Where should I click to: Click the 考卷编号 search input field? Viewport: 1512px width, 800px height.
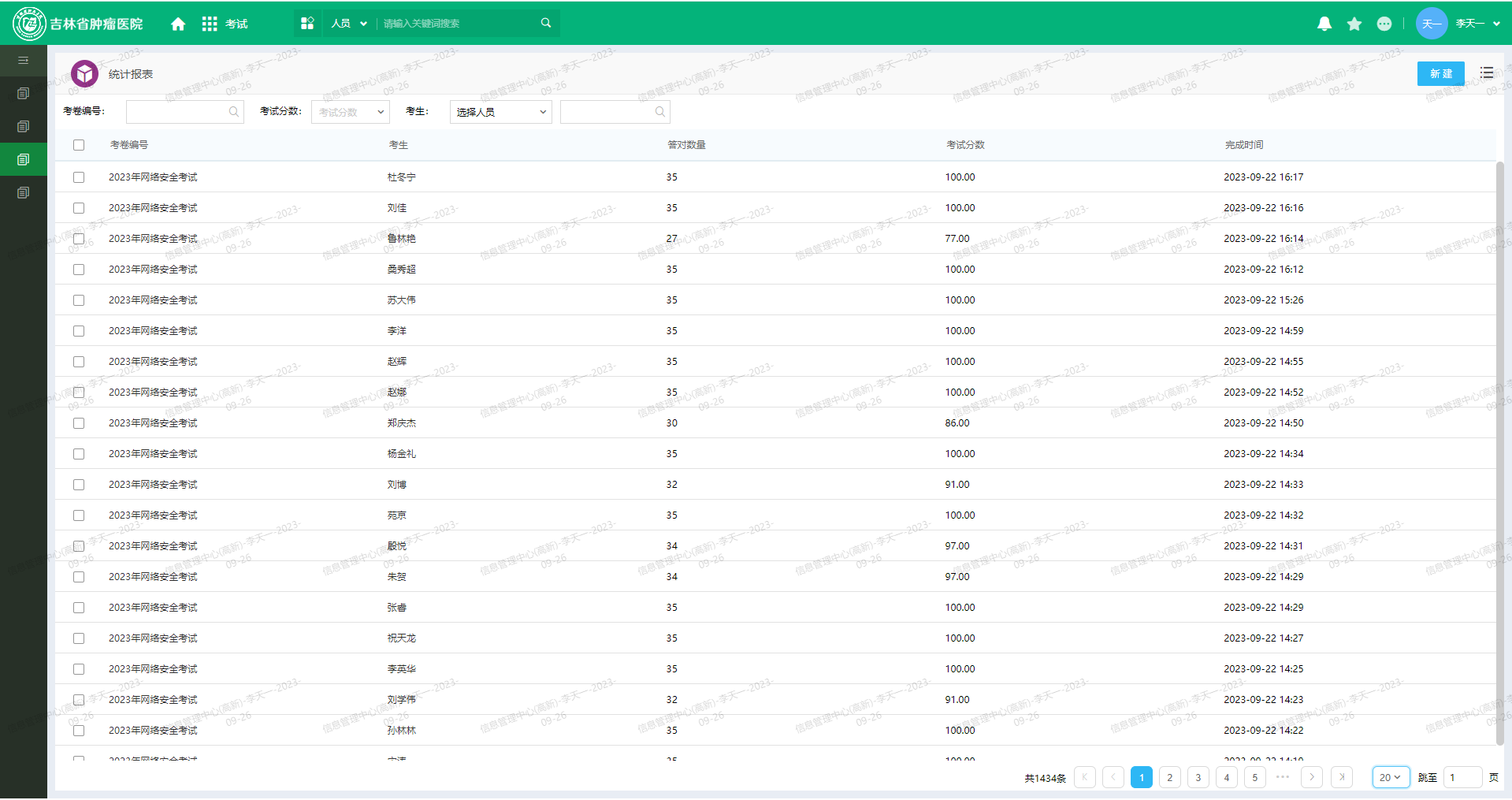point(177,112)
